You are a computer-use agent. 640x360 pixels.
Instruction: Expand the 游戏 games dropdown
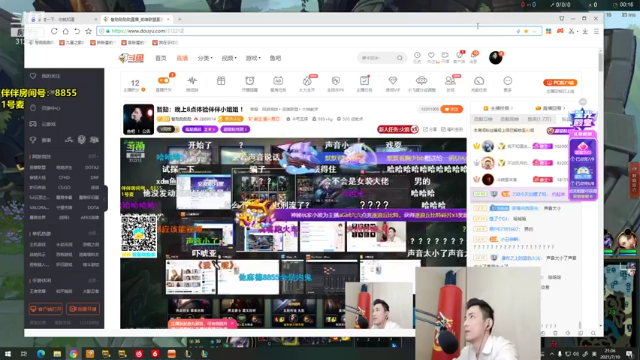(253, 58)
